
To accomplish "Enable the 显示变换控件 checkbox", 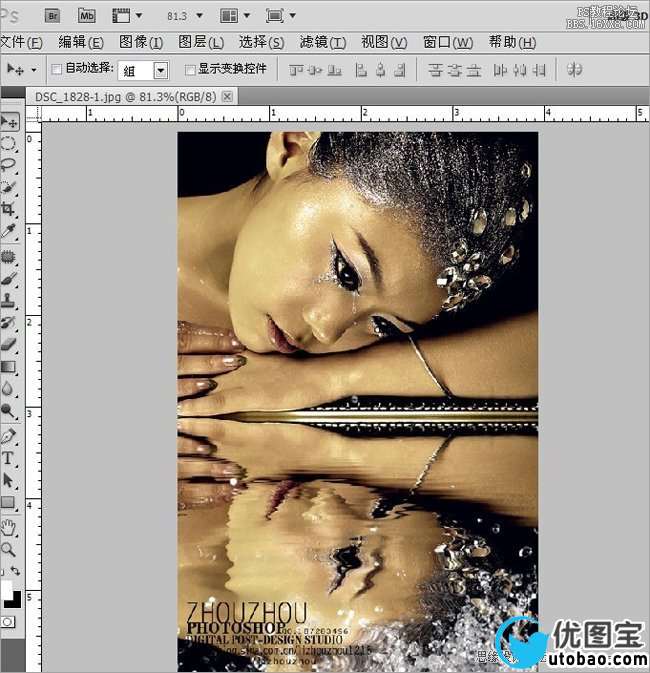I will pyautogui.click(x=190, y=70).
